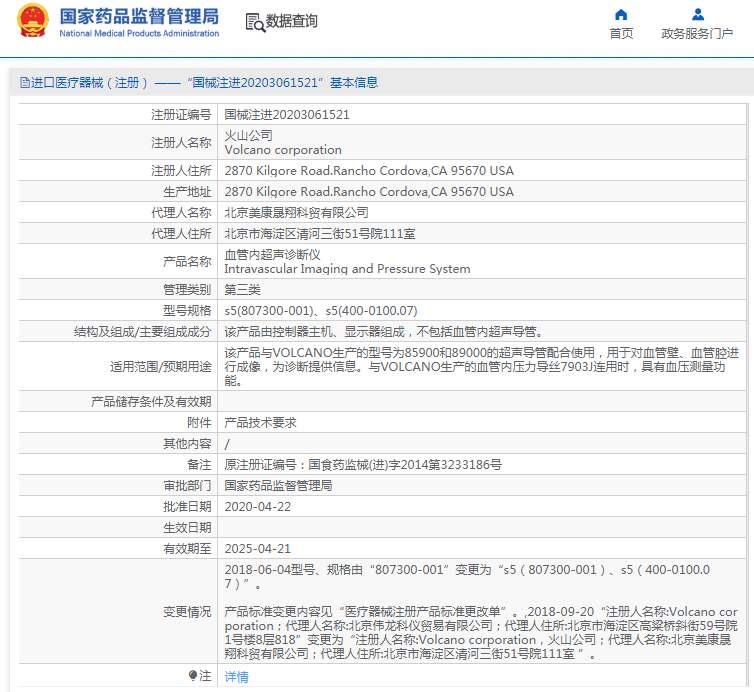Click the 注册人住所 address value

click(369, 171)
